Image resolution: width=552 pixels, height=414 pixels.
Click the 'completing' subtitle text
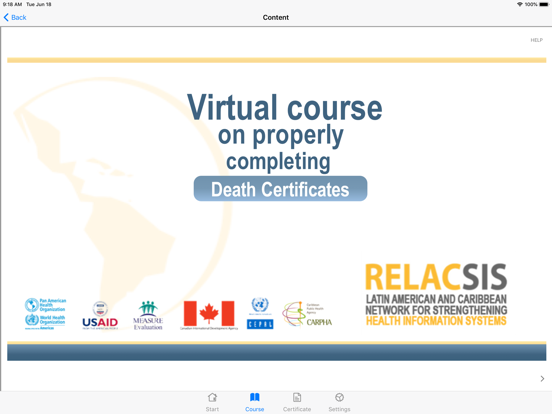[278, 162]
